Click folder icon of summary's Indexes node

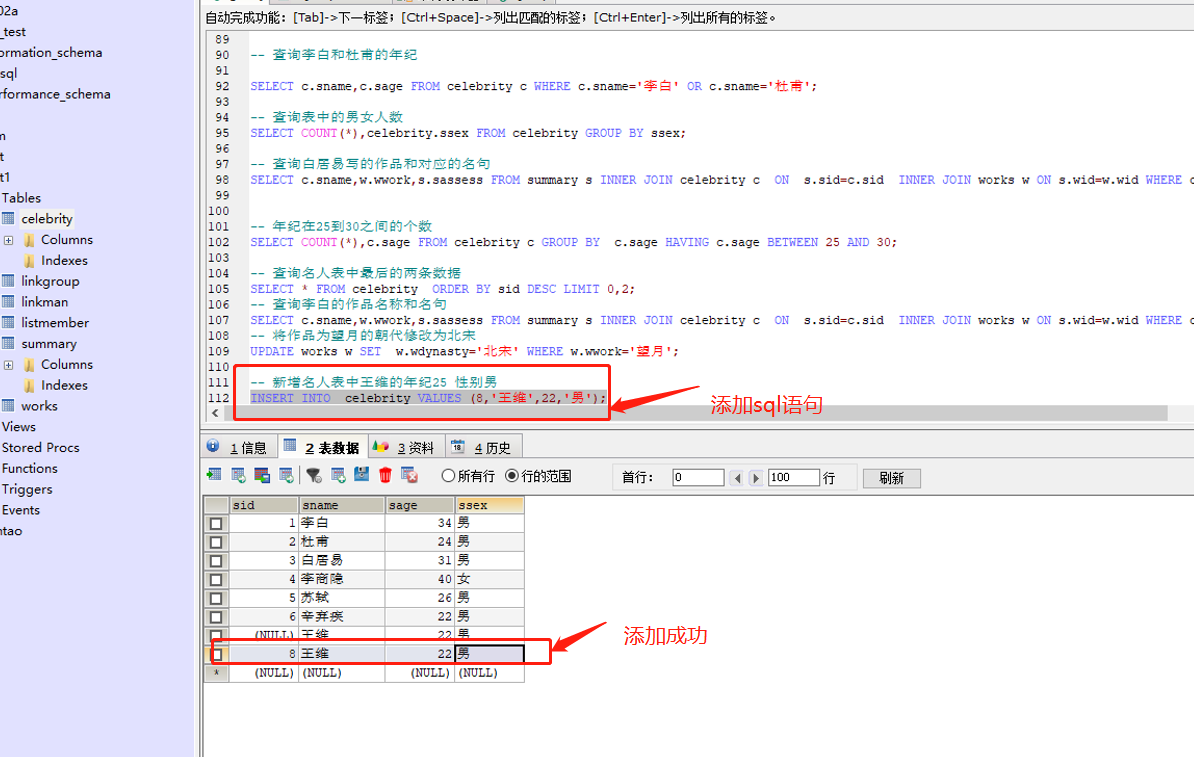(x=29, y=385)
